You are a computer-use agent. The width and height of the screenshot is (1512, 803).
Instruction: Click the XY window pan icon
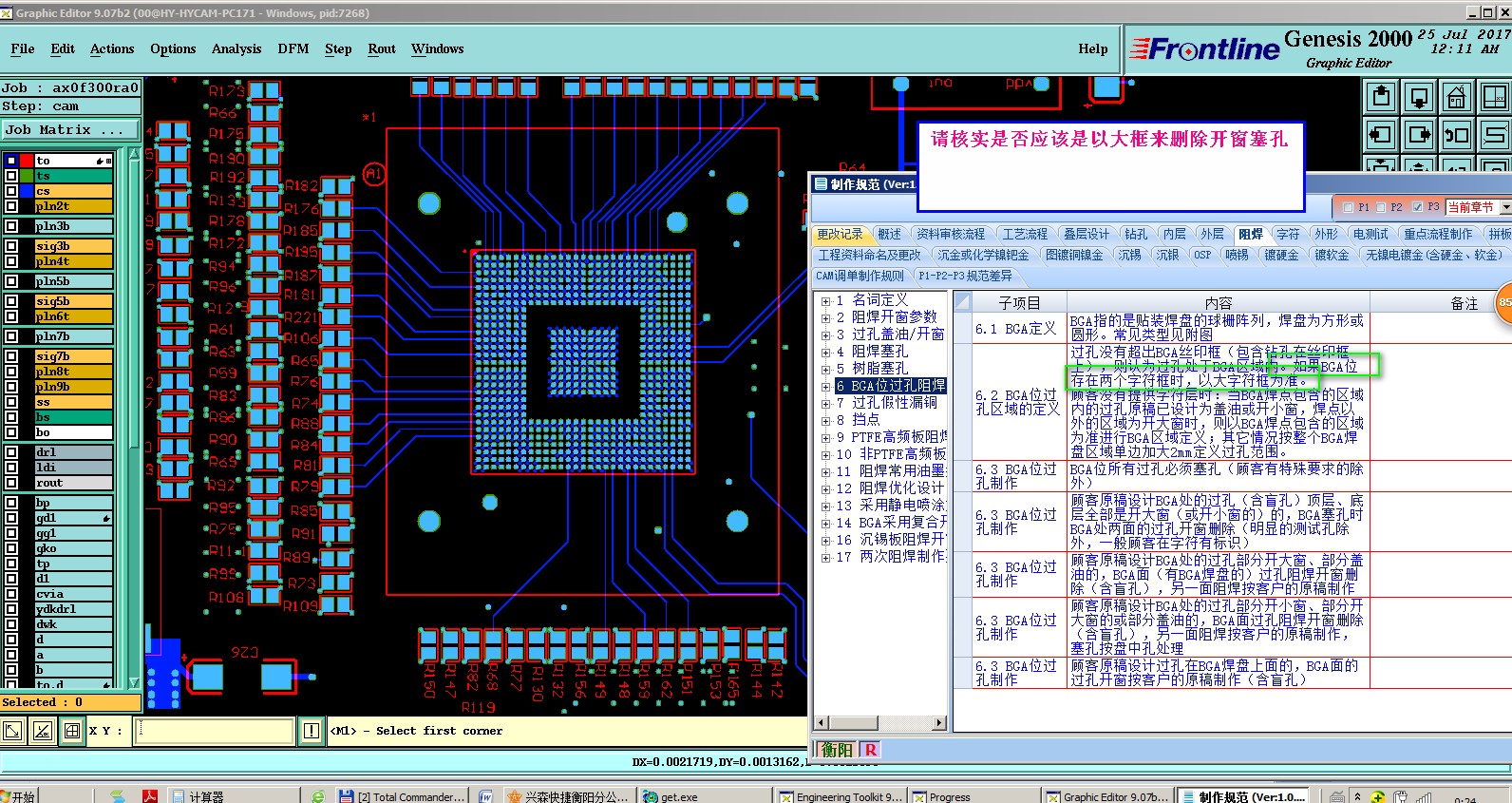[x=1494, y=97]
